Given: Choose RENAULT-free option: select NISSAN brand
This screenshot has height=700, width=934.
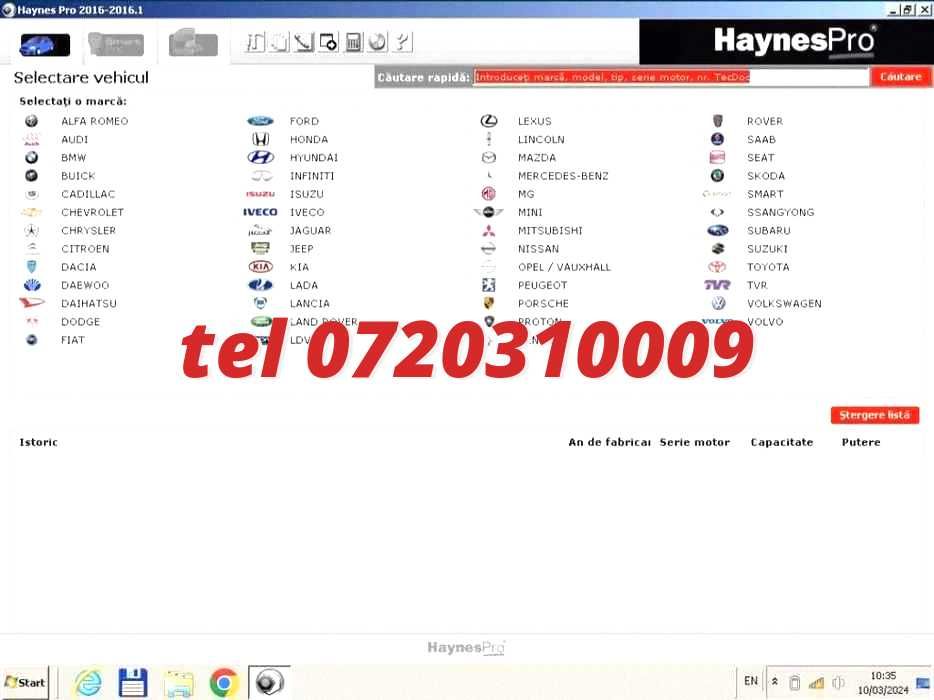Looking at the screenshot, I should pyautogui.click(x=538, y=249).
